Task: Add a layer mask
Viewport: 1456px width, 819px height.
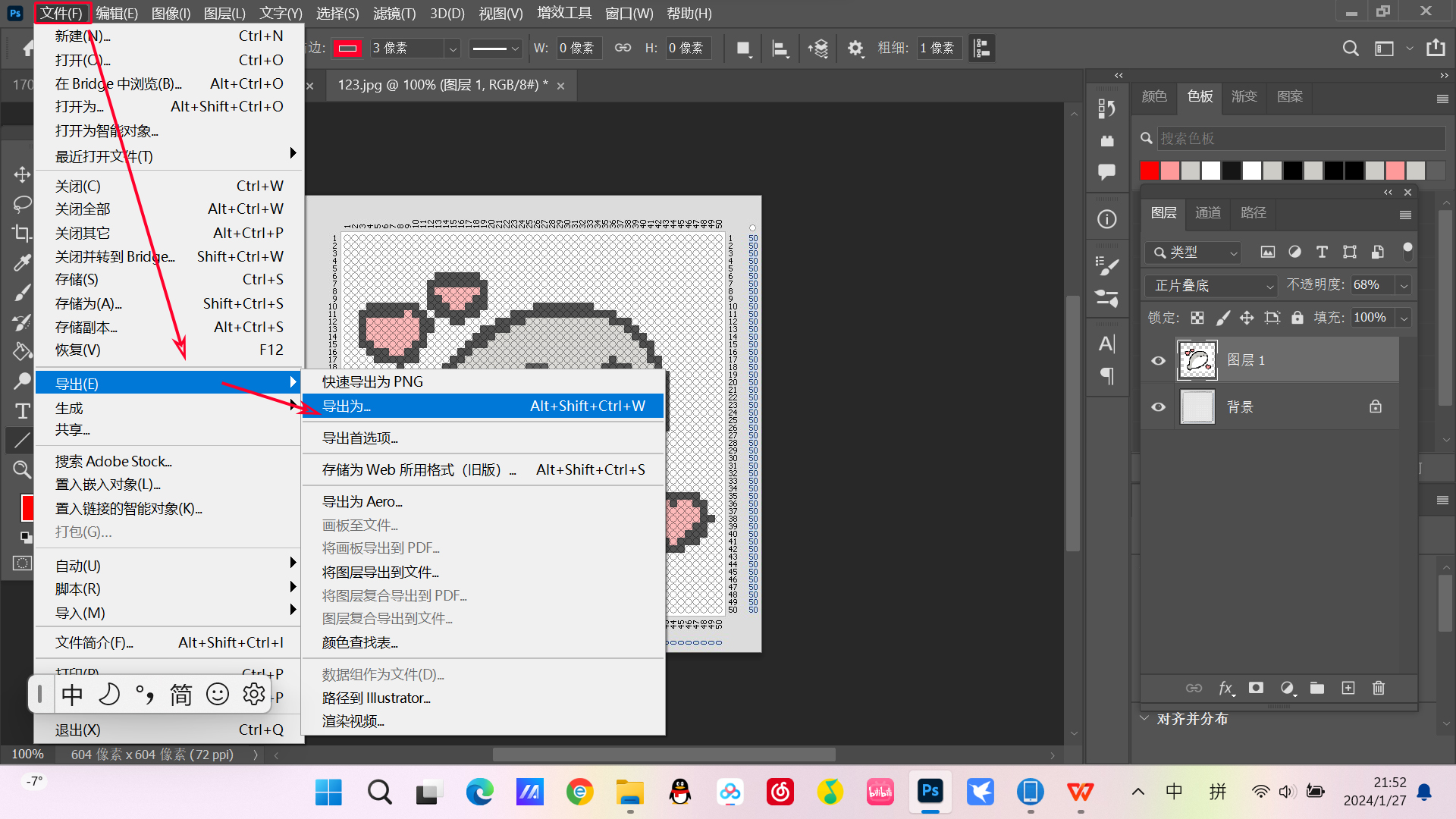Action: click(x=1257, y=688)
